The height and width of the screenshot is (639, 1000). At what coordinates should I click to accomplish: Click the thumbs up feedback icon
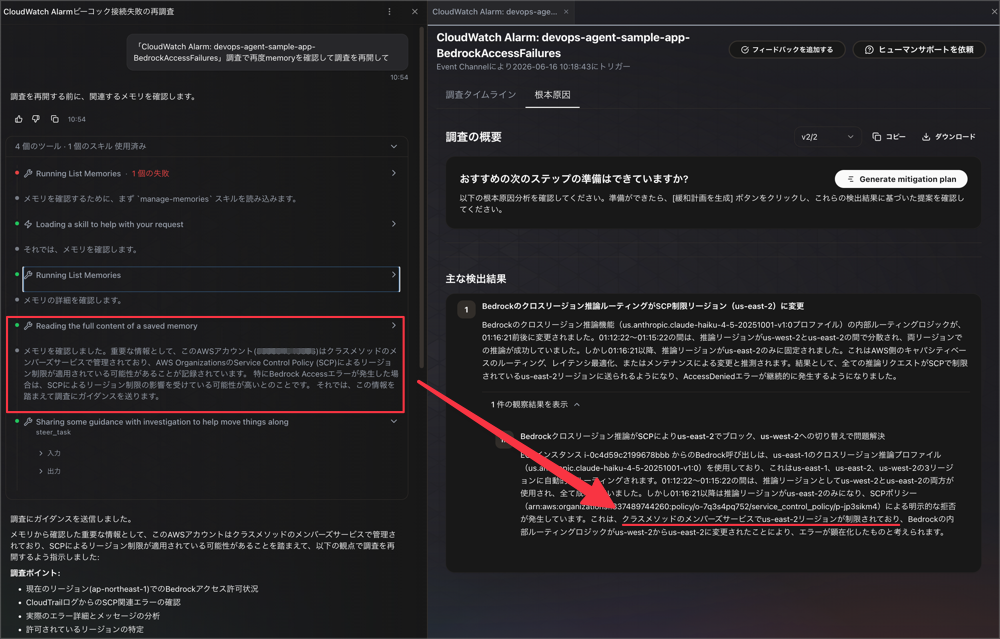tap(18, 119)
